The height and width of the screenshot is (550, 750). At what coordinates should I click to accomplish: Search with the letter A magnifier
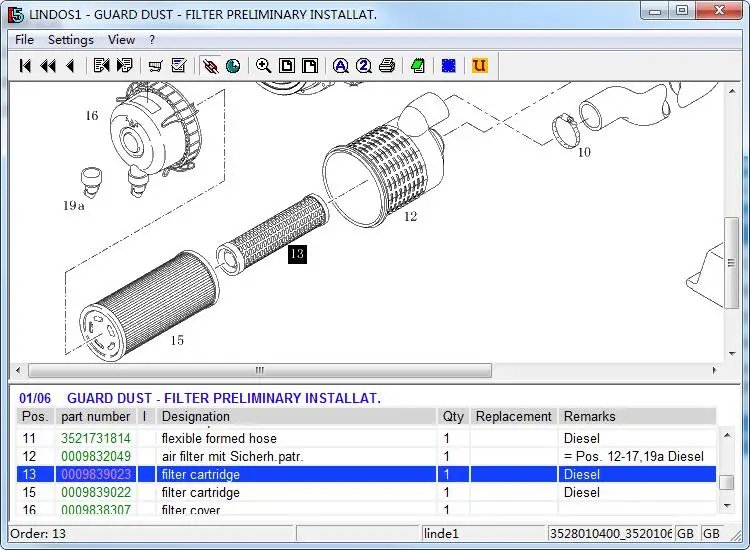pyautogui.click(x=341, y=66)
